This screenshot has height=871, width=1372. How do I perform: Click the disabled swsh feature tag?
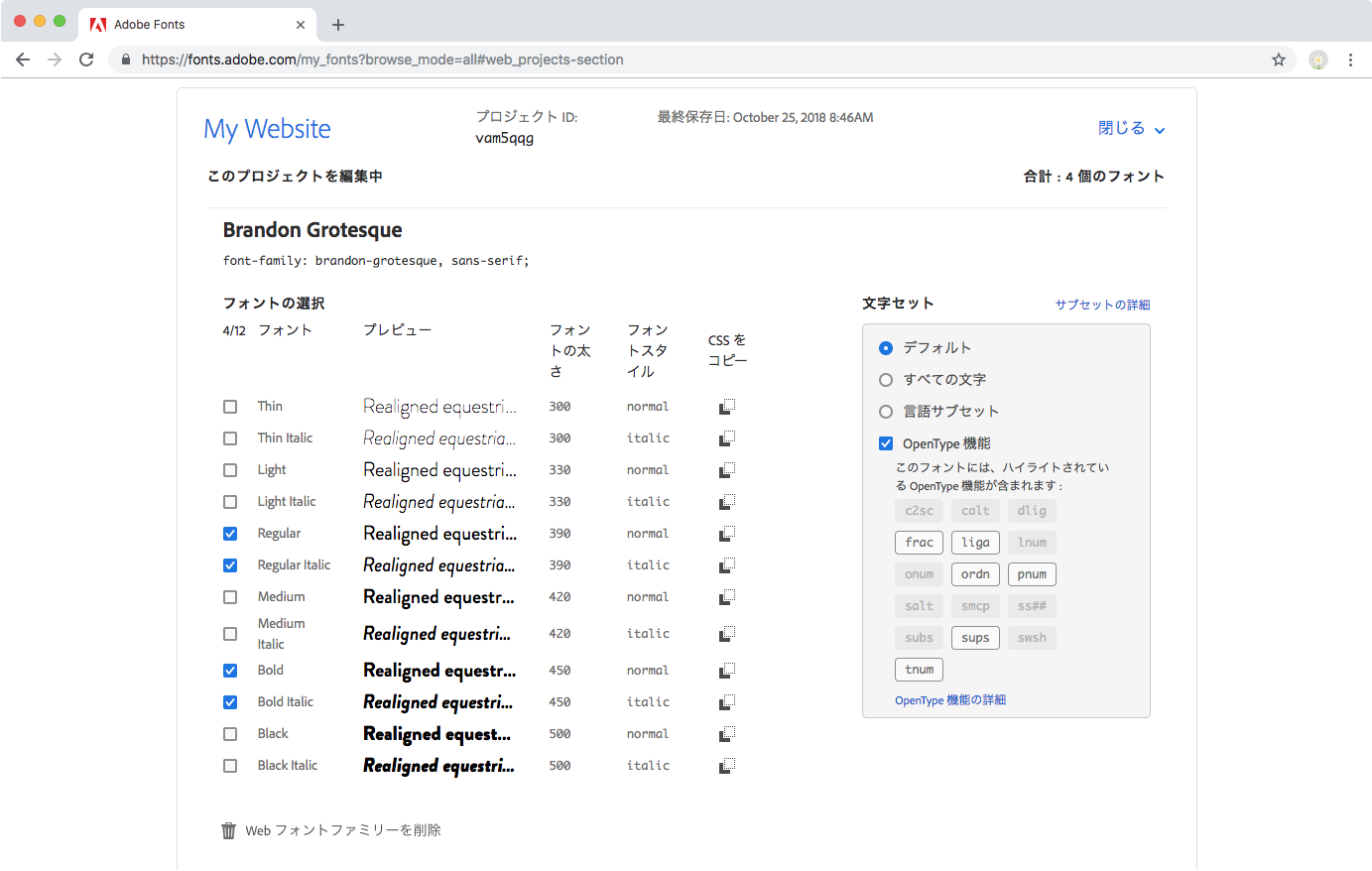(x=1032, y=638)
